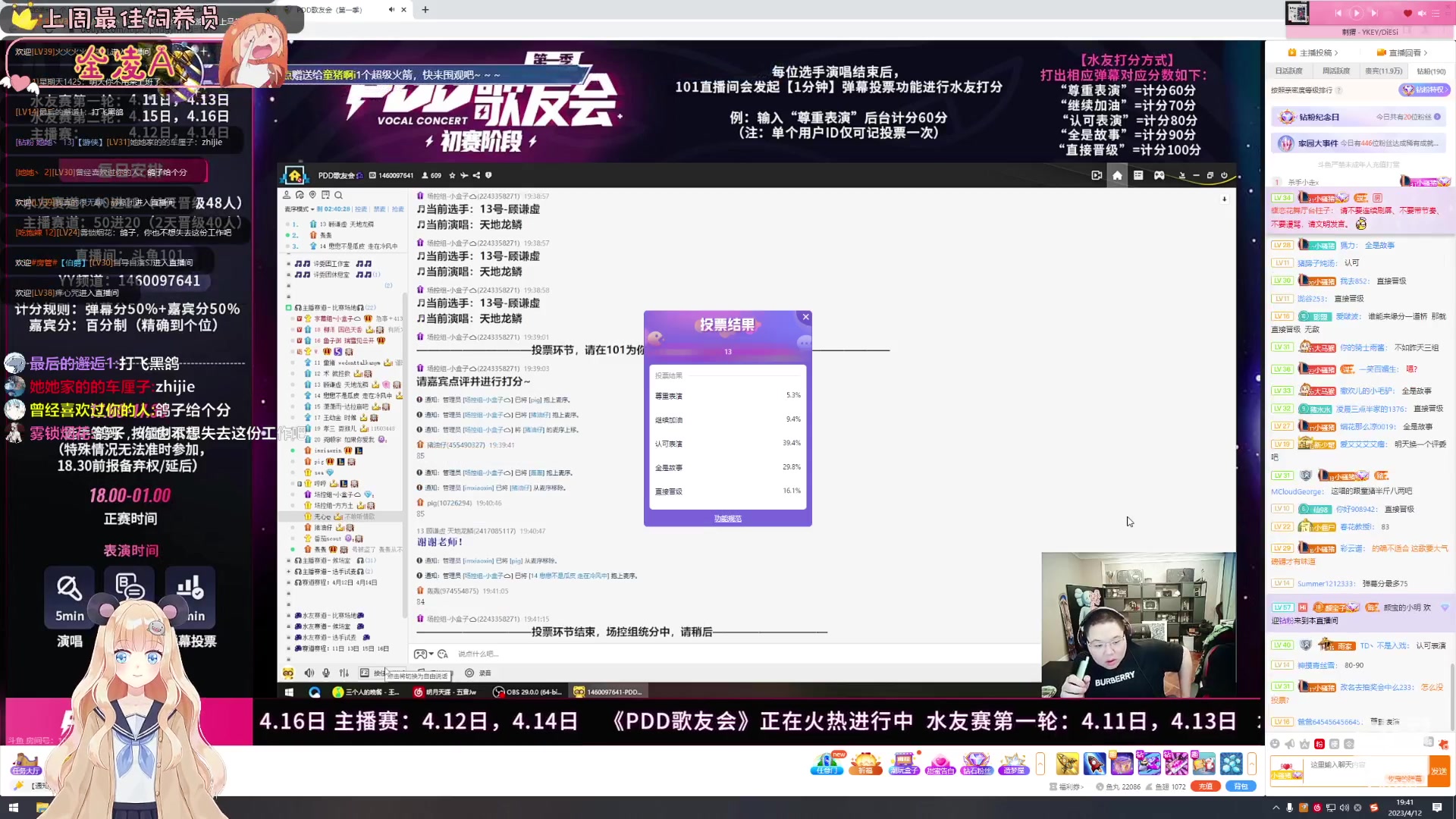Open the 任意门 activity icon
The image size is (1456, 819).
tap(827, 763)
